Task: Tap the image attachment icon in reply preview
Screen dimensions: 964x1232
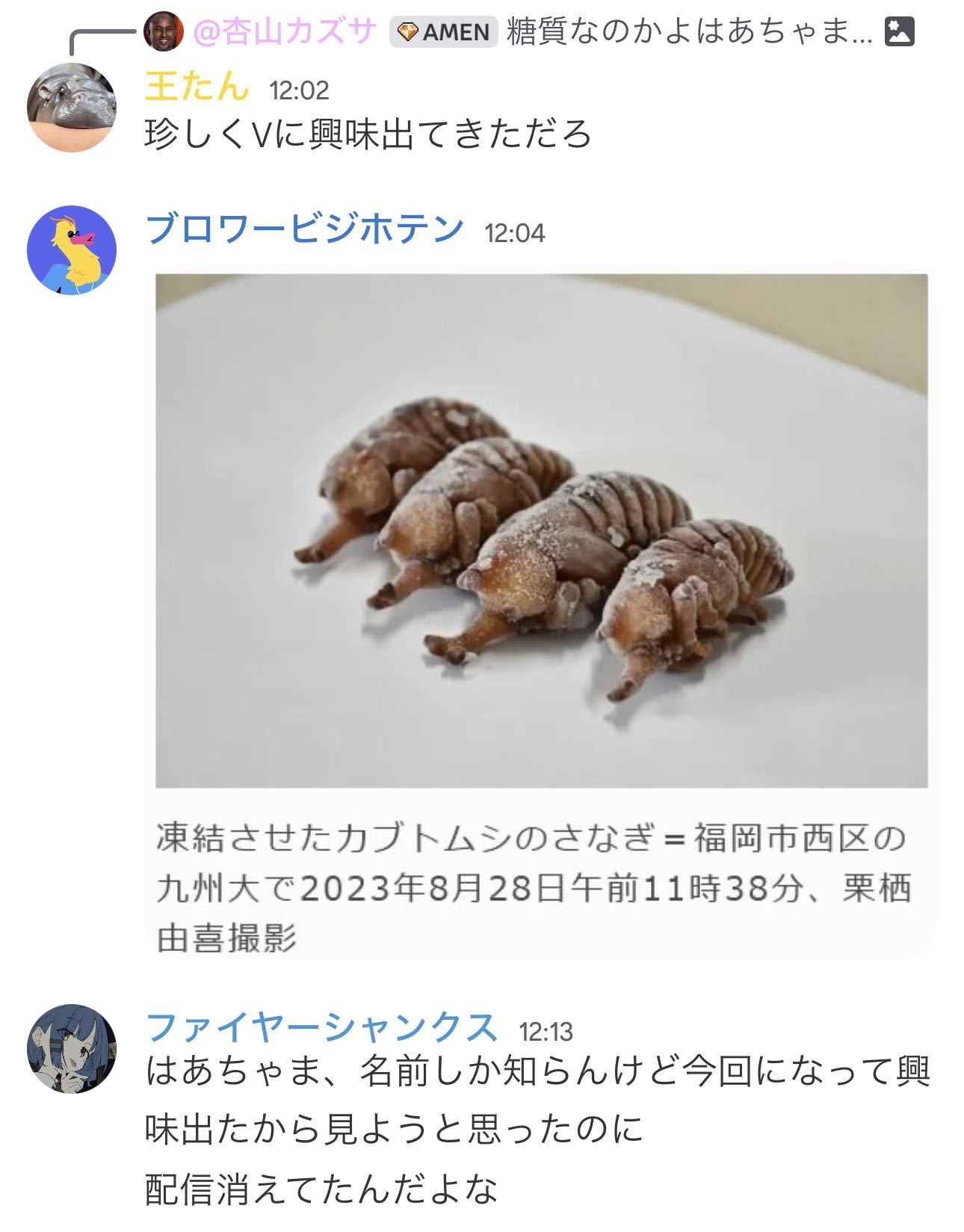Action: coord(900,32)
